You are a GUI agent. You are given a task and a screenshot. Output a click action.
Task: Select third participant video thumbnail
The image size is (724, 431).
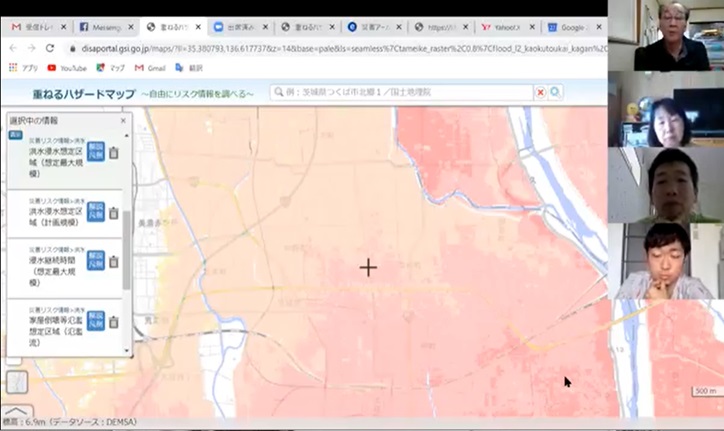pyautogui.click(x=665, y=185)
